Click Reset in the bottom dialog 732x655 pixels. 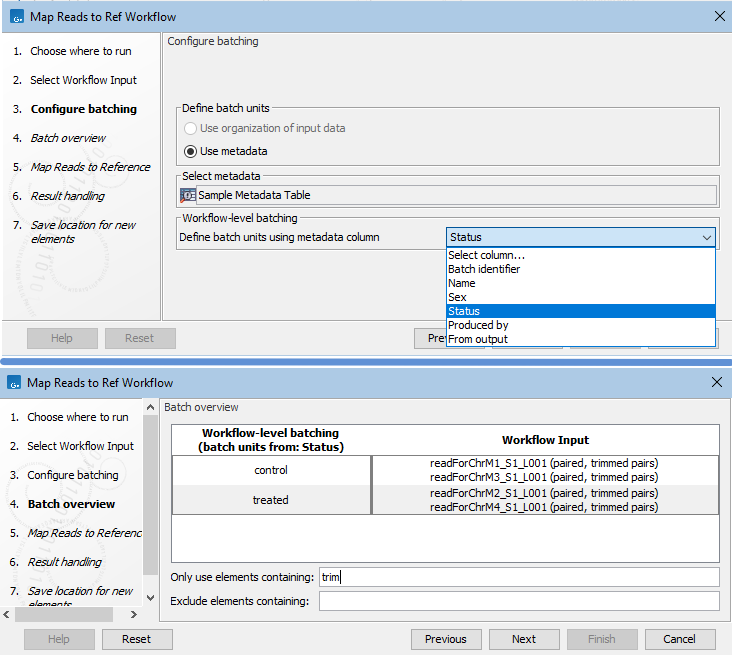pos(136,639)
